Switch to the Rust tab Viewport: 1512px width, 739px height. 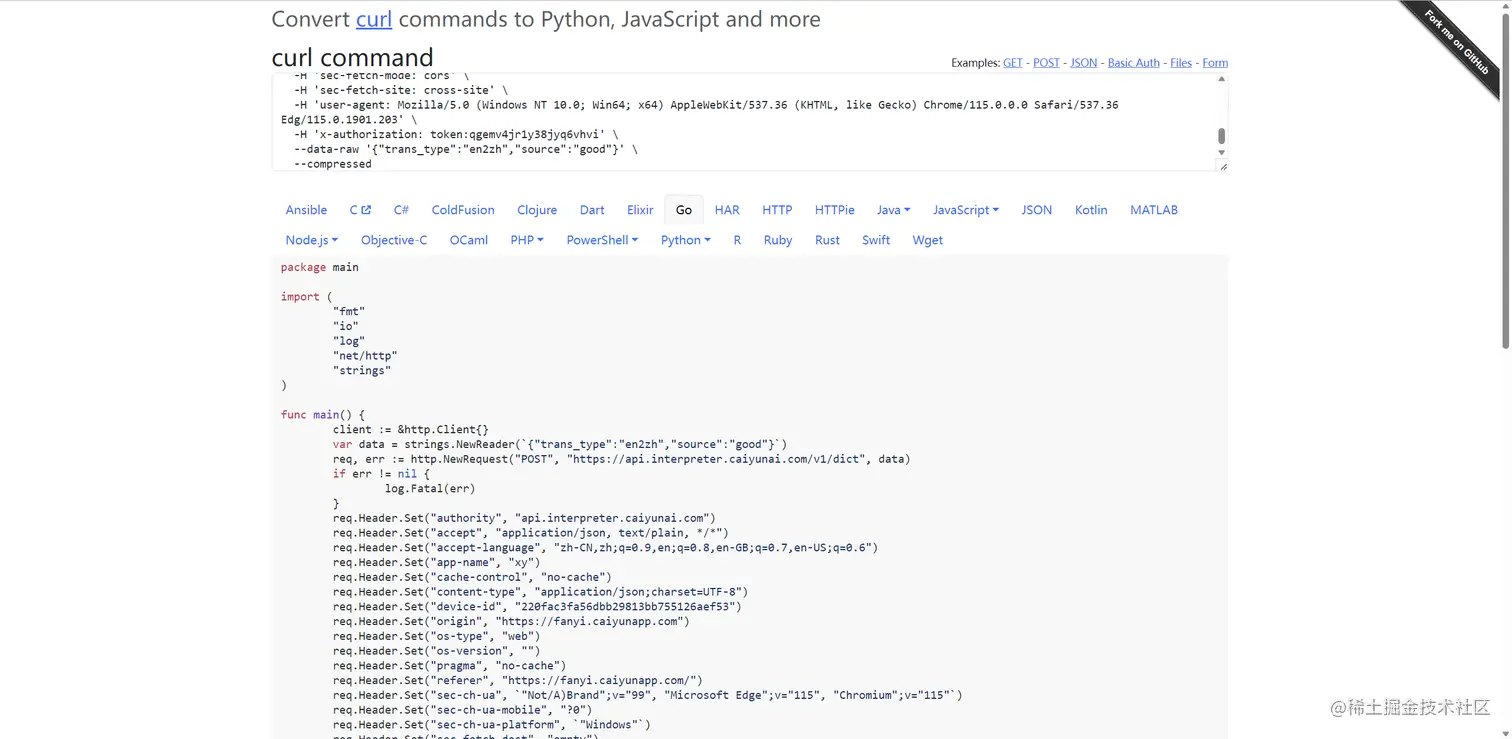point(827,240)
